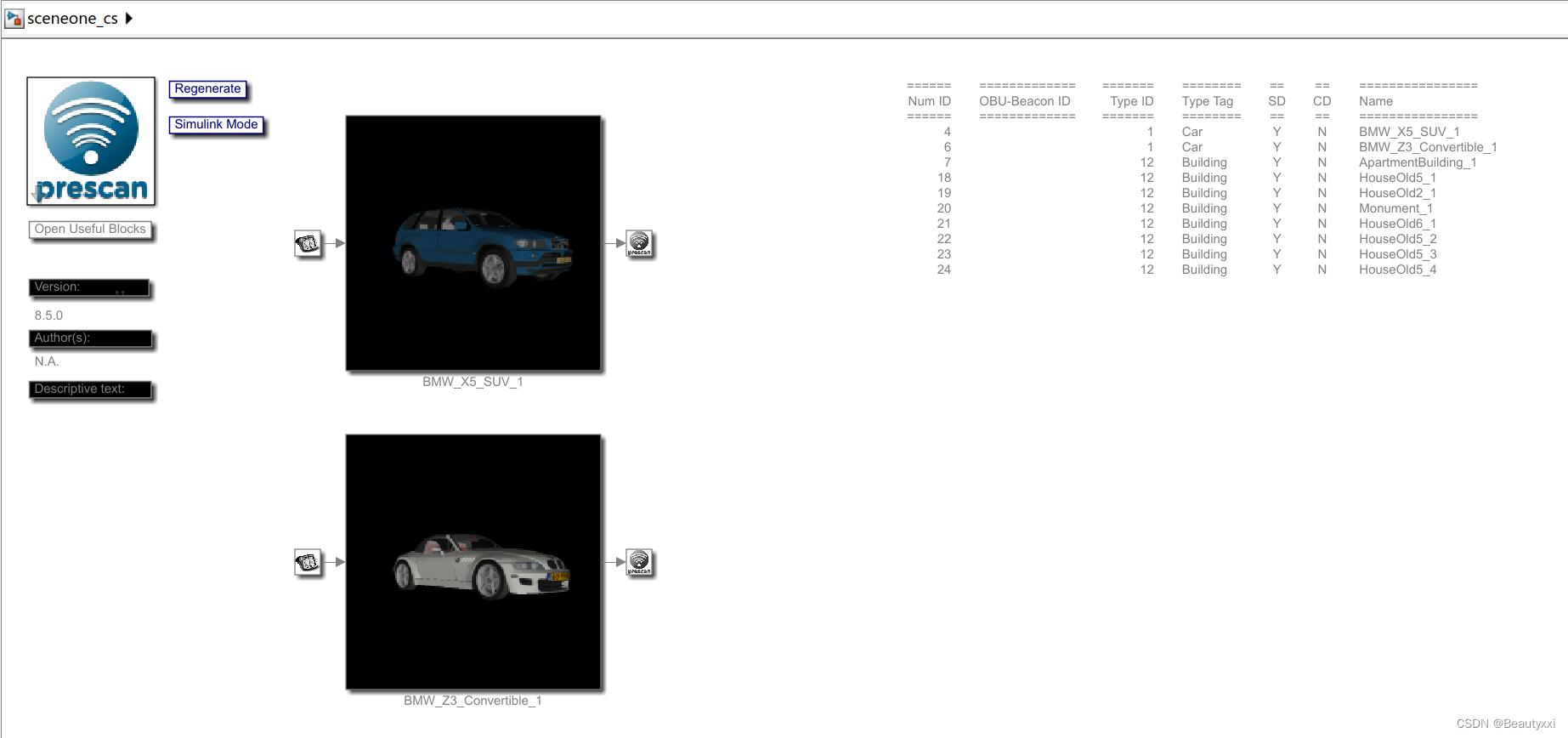Click the Simulink Mode button
The image size is (1568, 738).
point(216,124)
